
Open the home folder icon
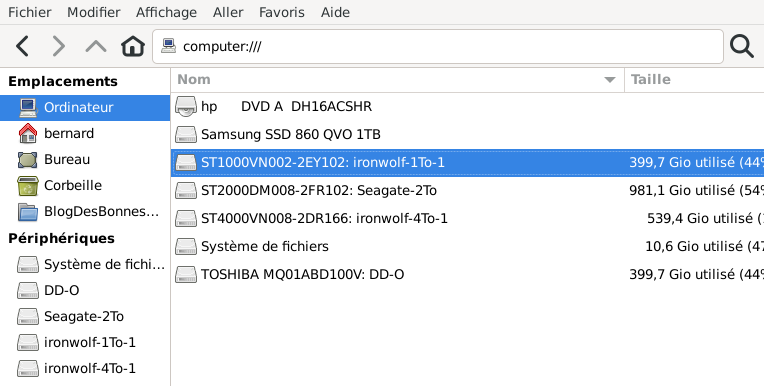[133, 46]
